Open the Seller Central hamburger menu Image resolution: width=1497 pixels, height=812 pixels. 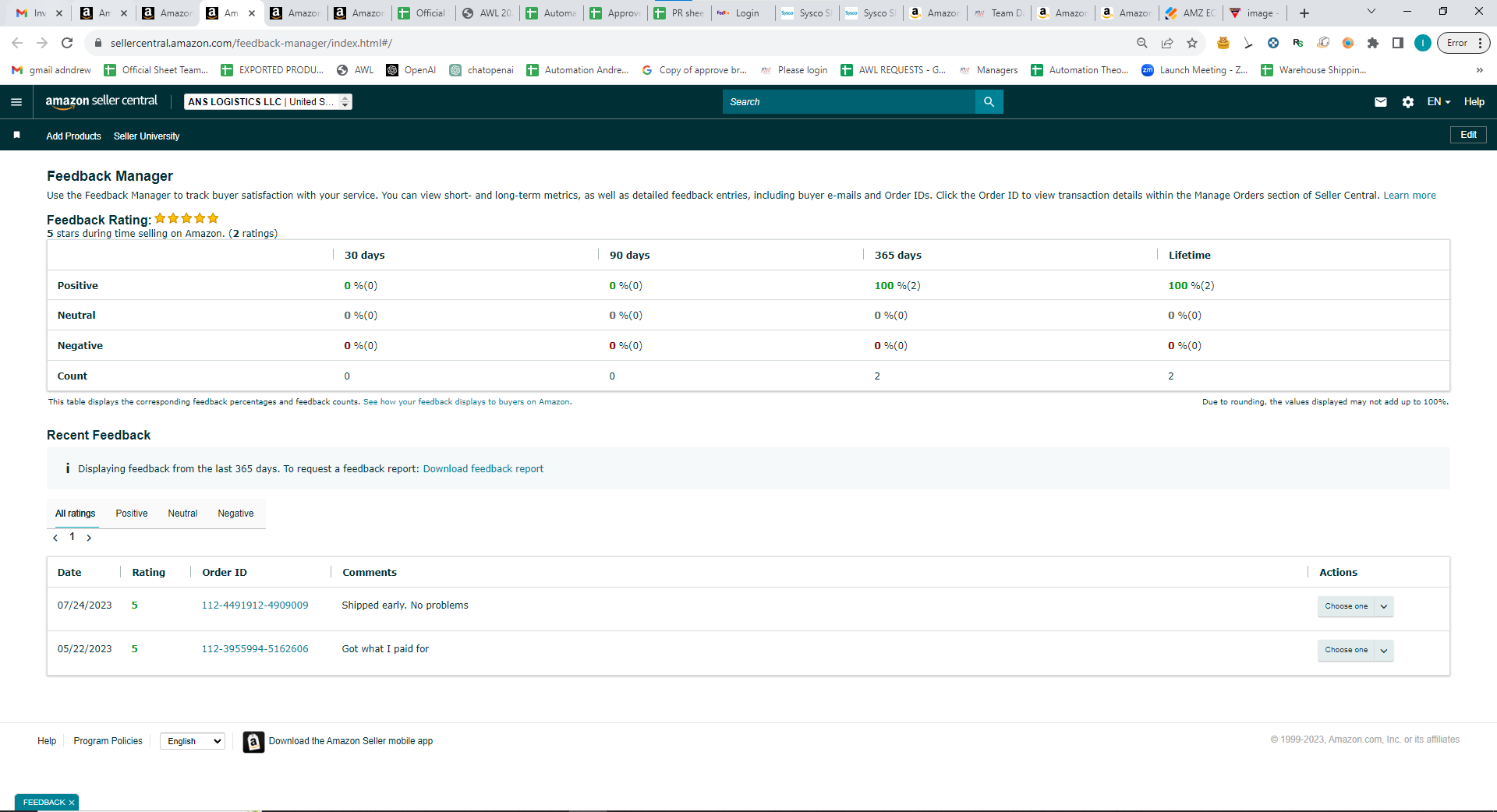(16, 102)
